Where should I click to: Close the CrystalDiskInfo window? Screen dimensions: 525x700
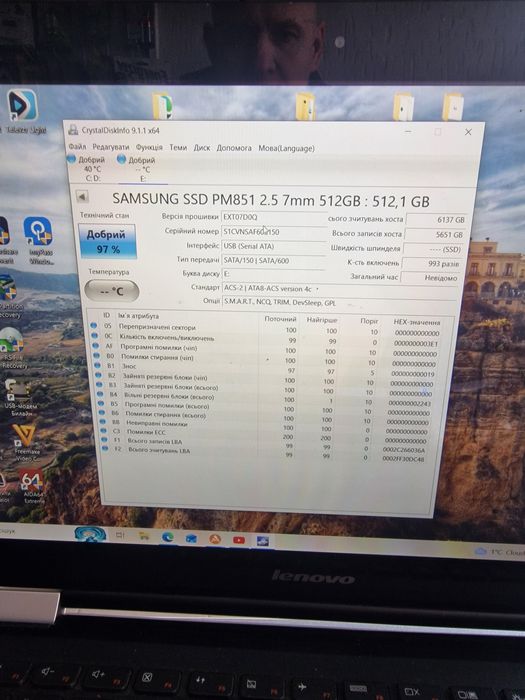[x=468, y=132]
